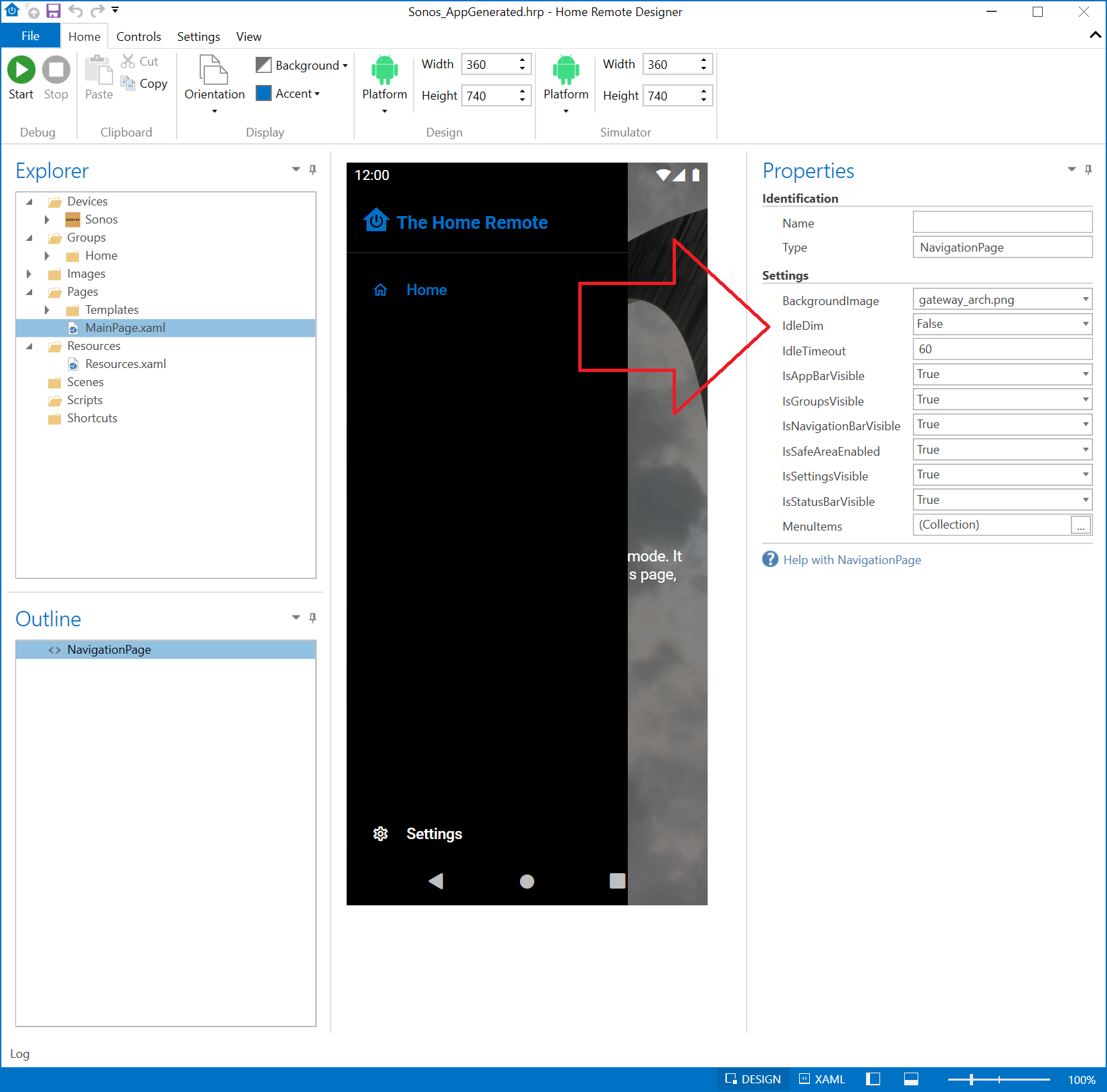Click the IdleTimeout value field
This screenshot has height=1092, width=1107.
[1002, 349]
